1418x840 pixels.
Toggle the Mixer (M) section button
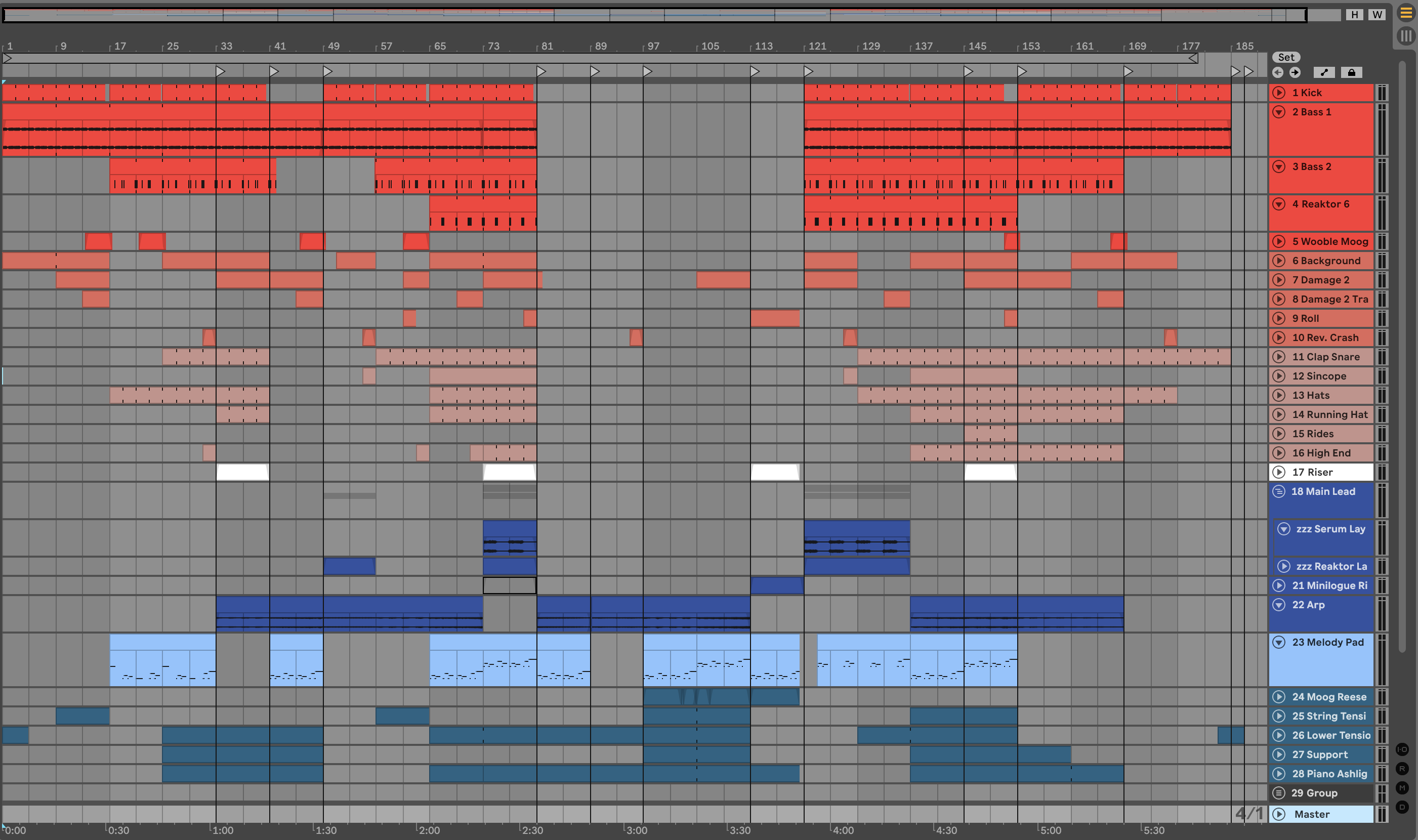coord(1402,788)
